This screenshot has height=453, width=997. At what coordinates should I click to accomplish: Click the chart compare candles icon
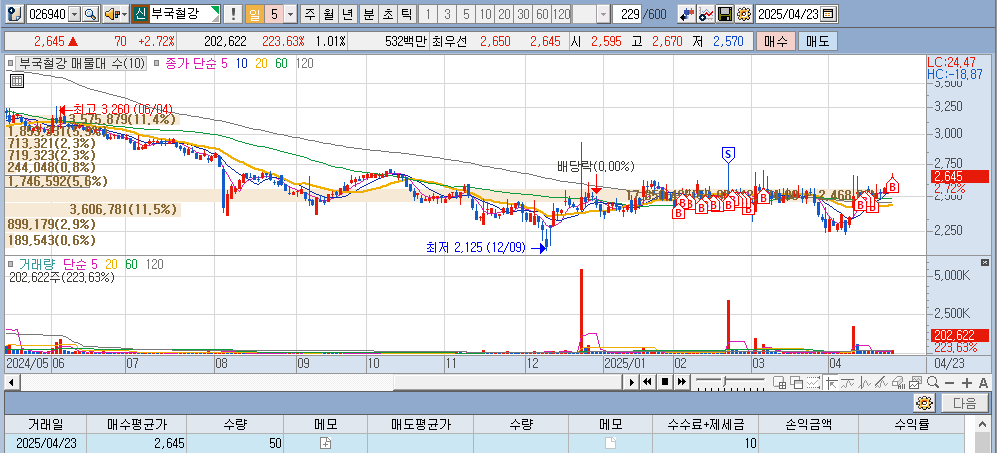[x=685, y=14]
